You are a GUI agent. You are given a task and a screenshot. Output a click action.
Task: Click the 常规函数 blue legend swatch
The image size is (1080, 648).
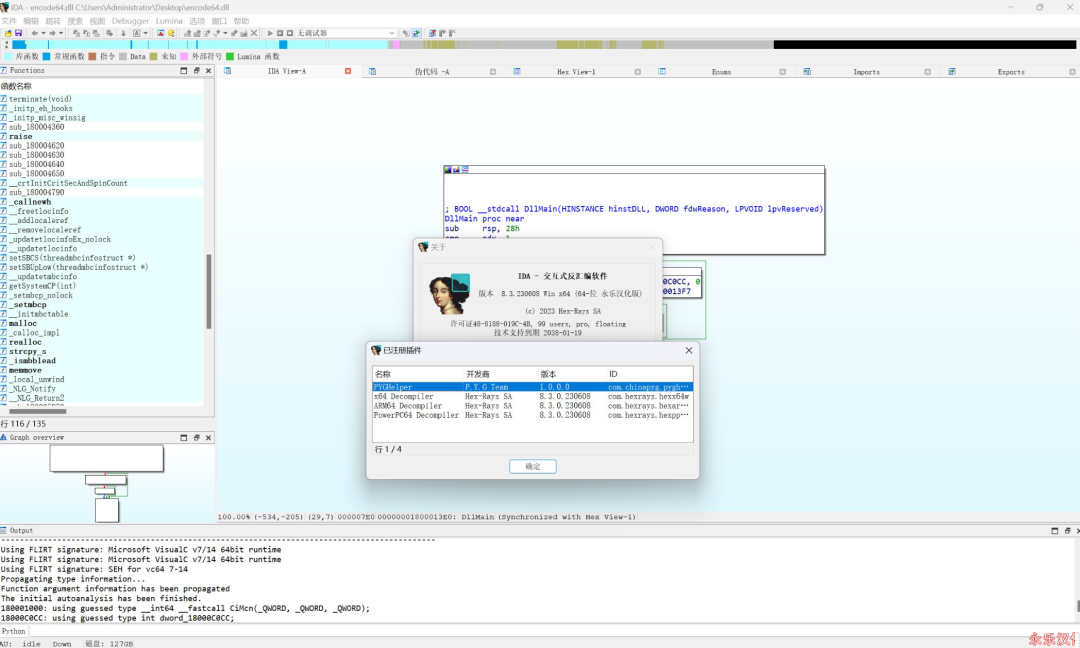pyautogui.click(x=46, y=56)
